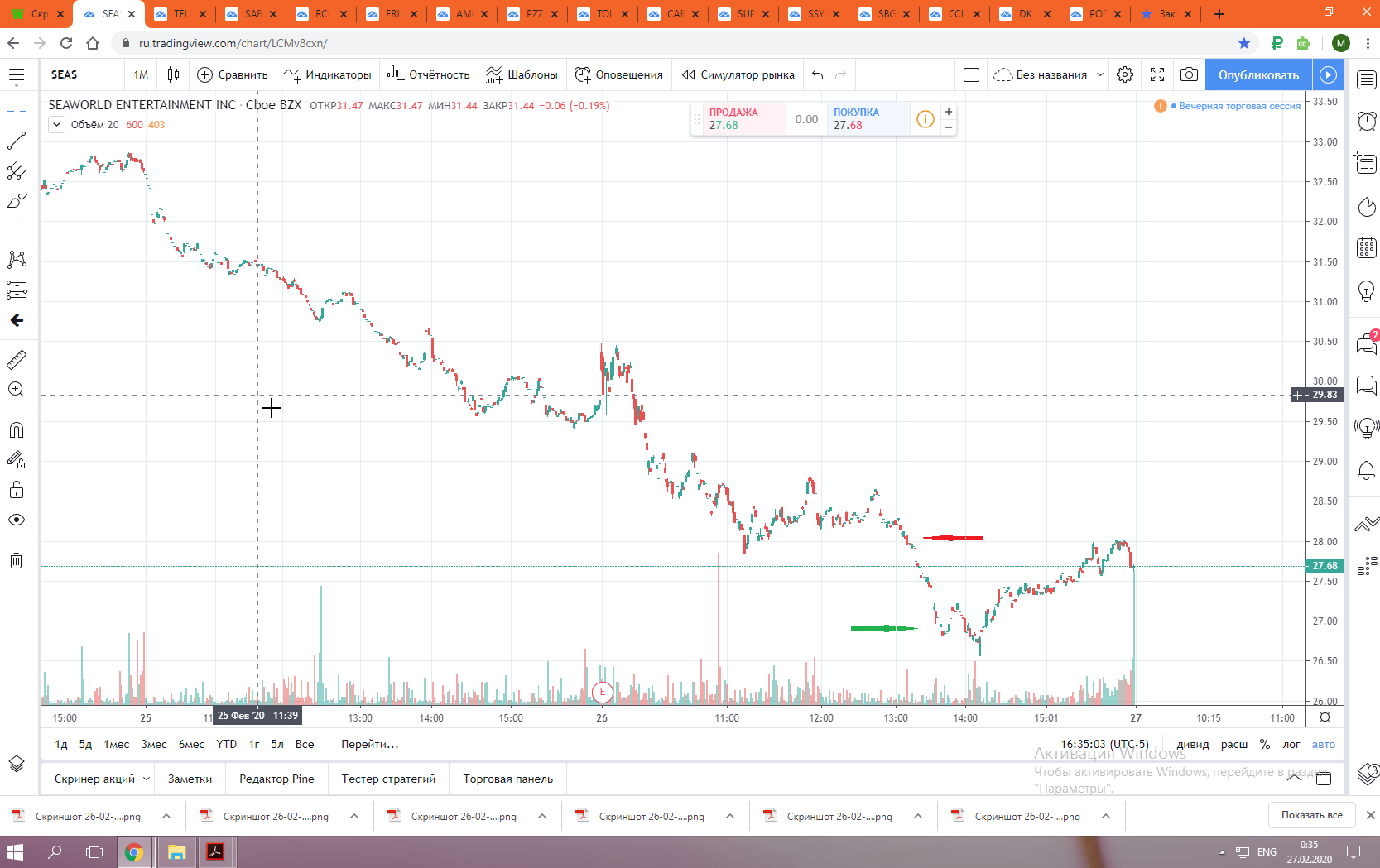
Task: Click the SEAS symbol search field
Action: [x=83, y=74]
